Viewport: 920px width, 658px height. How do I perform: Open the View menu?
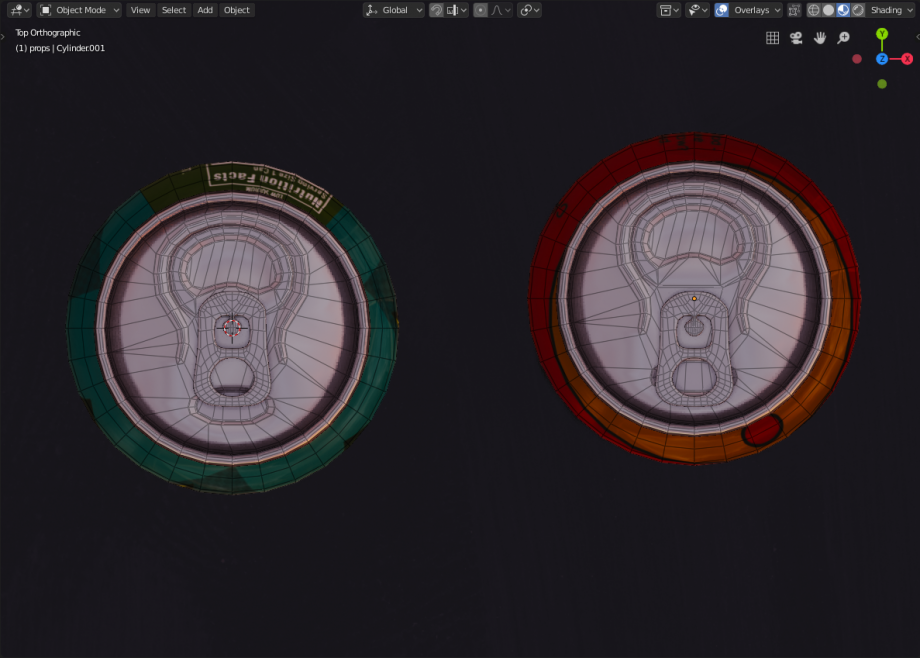click(x=140, y=10)
